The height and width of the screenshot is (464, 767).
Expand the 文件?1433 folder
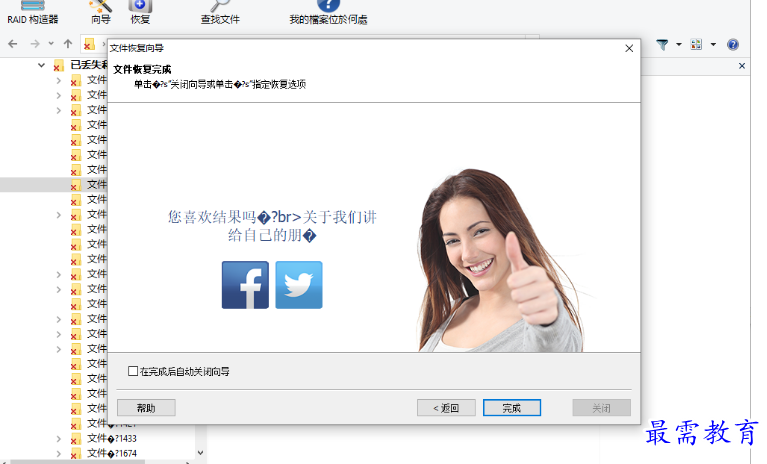[59, 439]
